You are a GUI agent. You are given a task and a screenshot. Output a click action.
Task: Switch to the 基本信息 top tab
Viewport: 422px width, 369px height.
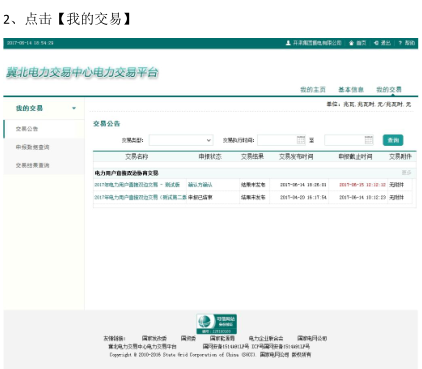[351, 89]
